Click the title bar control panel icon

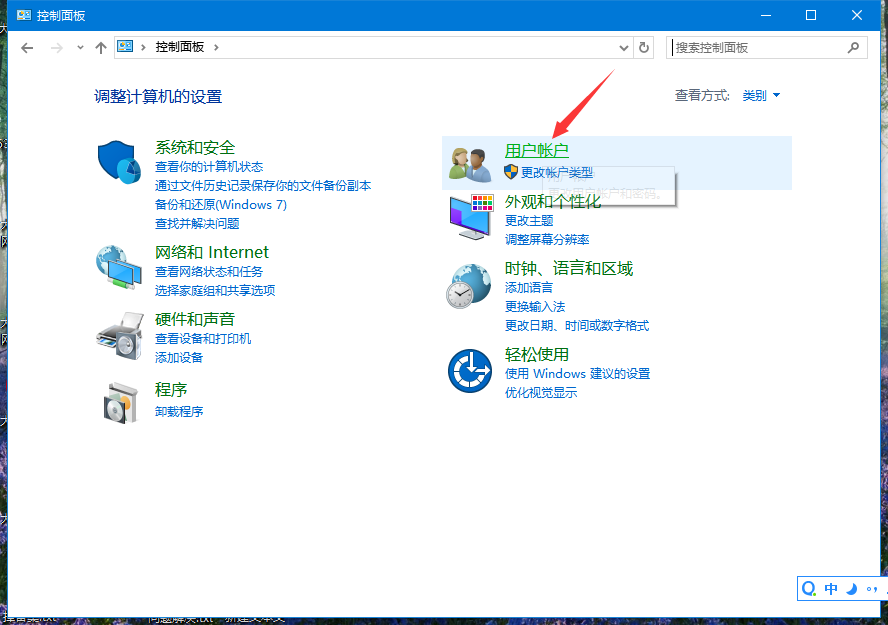(24, 15)
